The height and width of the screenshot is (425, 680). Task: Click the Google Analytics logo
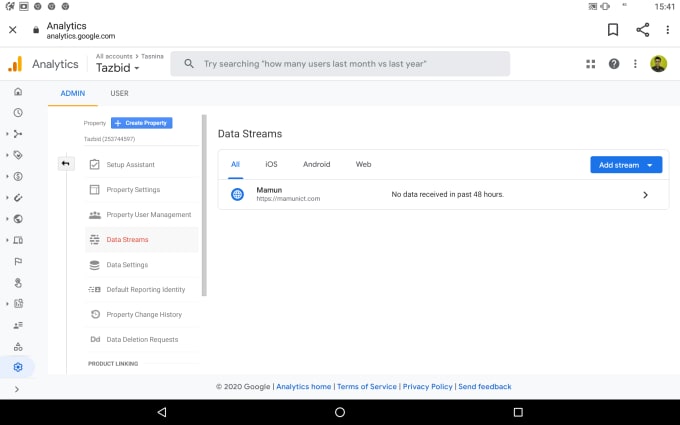15,64
